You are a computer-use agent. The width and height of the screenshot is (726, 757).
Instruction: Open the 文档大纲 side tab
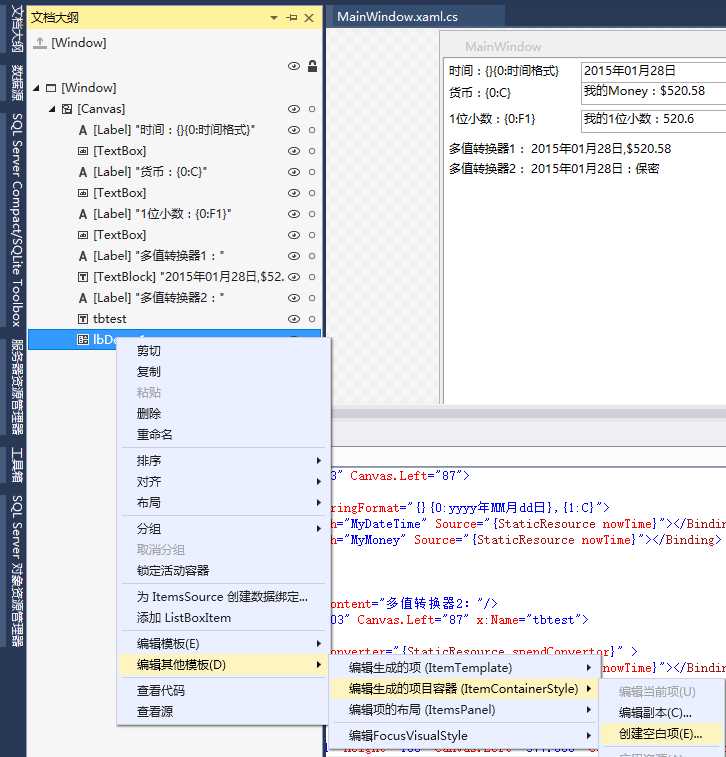[x=16, y=28]
